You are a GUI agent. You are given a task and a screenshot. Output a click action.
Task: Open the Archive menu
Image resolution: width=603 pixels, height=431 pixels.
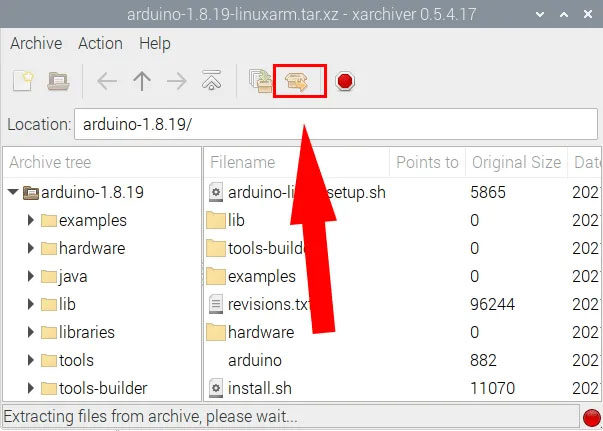click(36, 43)
